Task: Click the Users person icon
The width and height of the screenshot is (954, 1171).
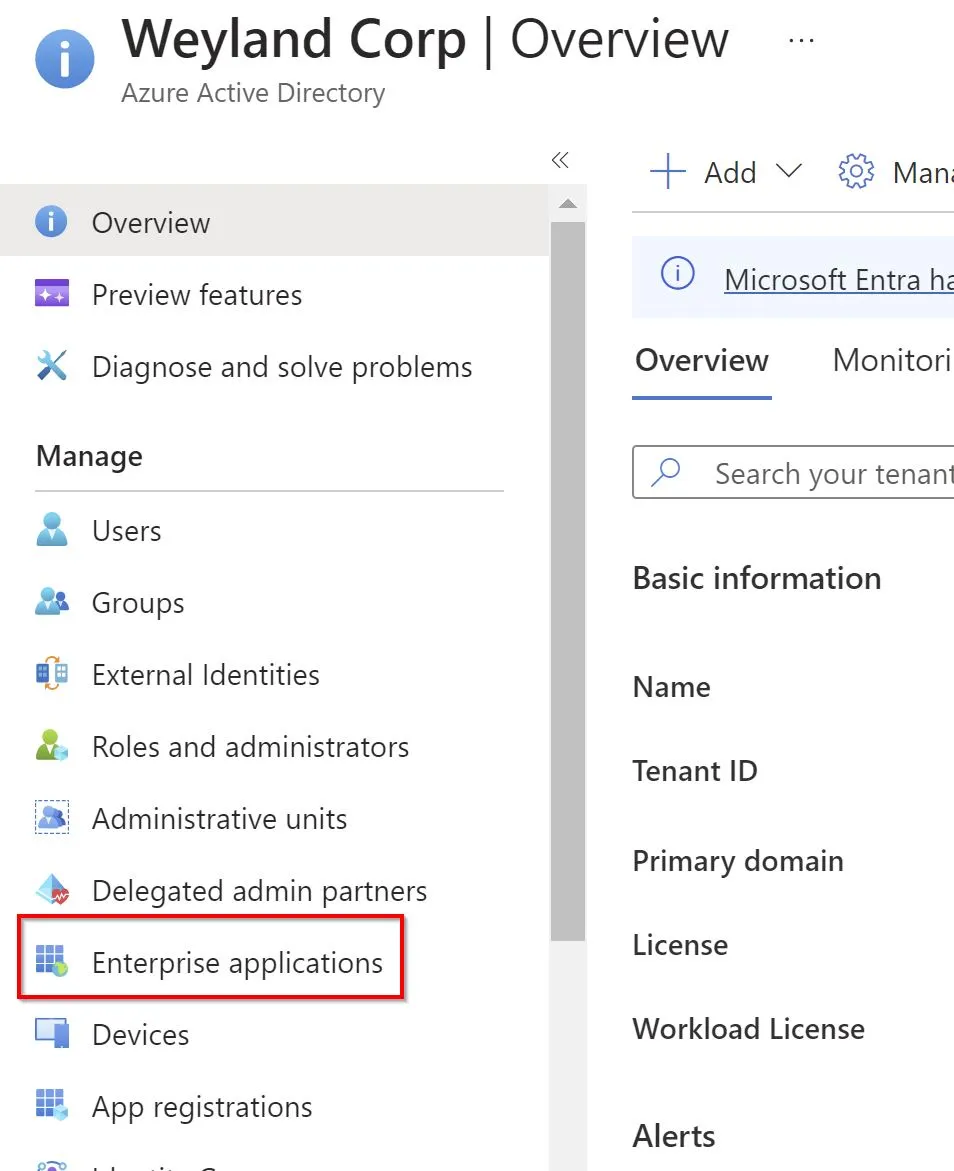Action: pos(52,529)
